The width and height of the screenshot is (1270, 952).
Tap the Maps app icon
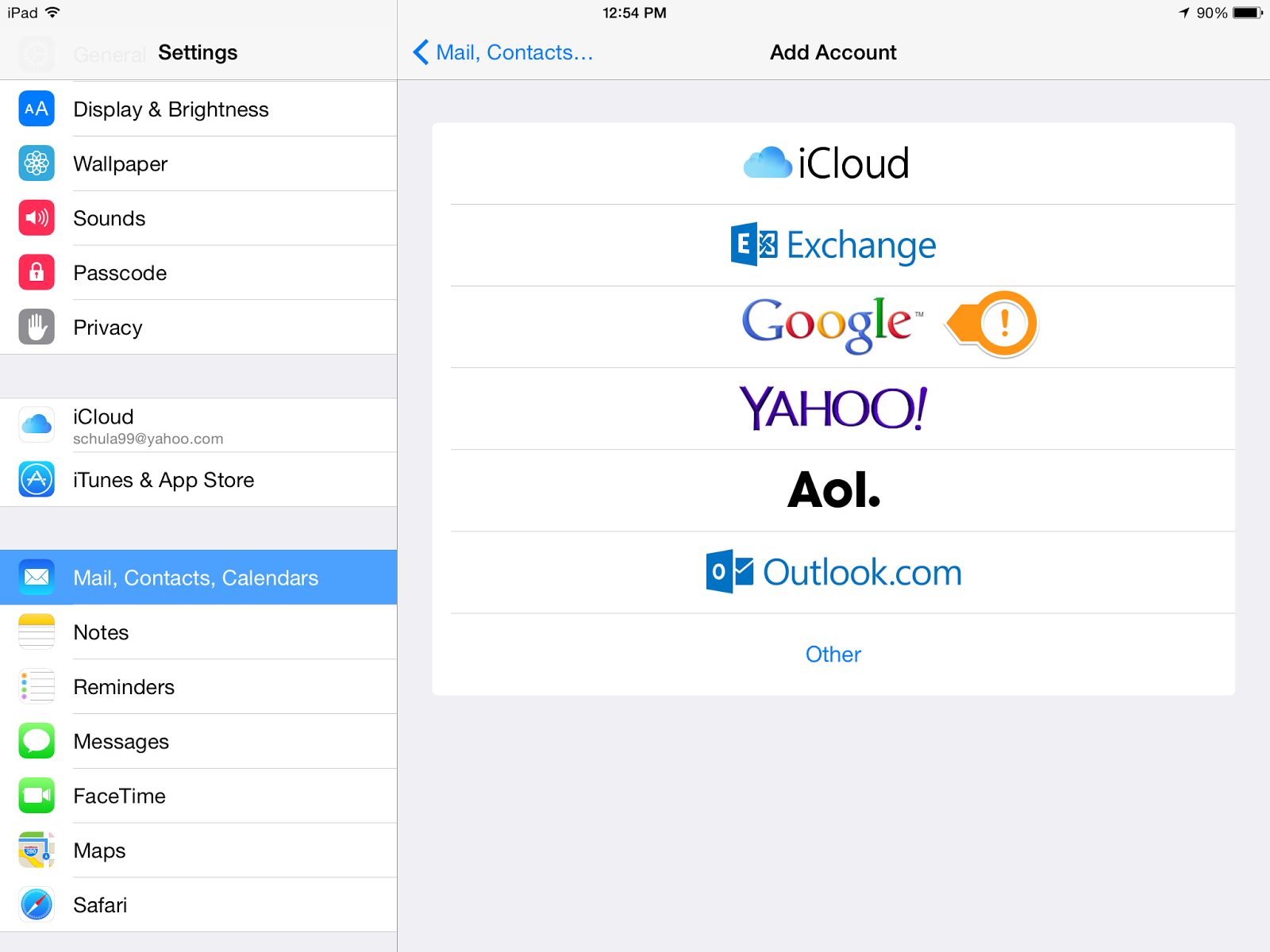click(37, 850)
